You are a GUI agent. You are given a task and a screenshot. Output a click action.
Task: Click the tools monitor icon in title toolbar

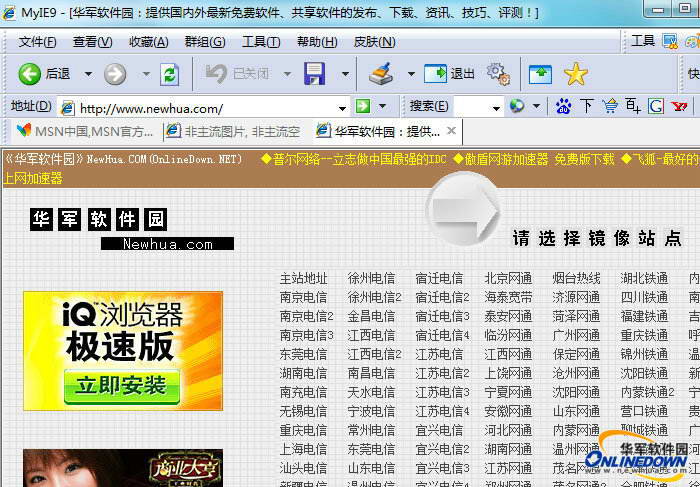pyautogui.click(x=670, y=42)
